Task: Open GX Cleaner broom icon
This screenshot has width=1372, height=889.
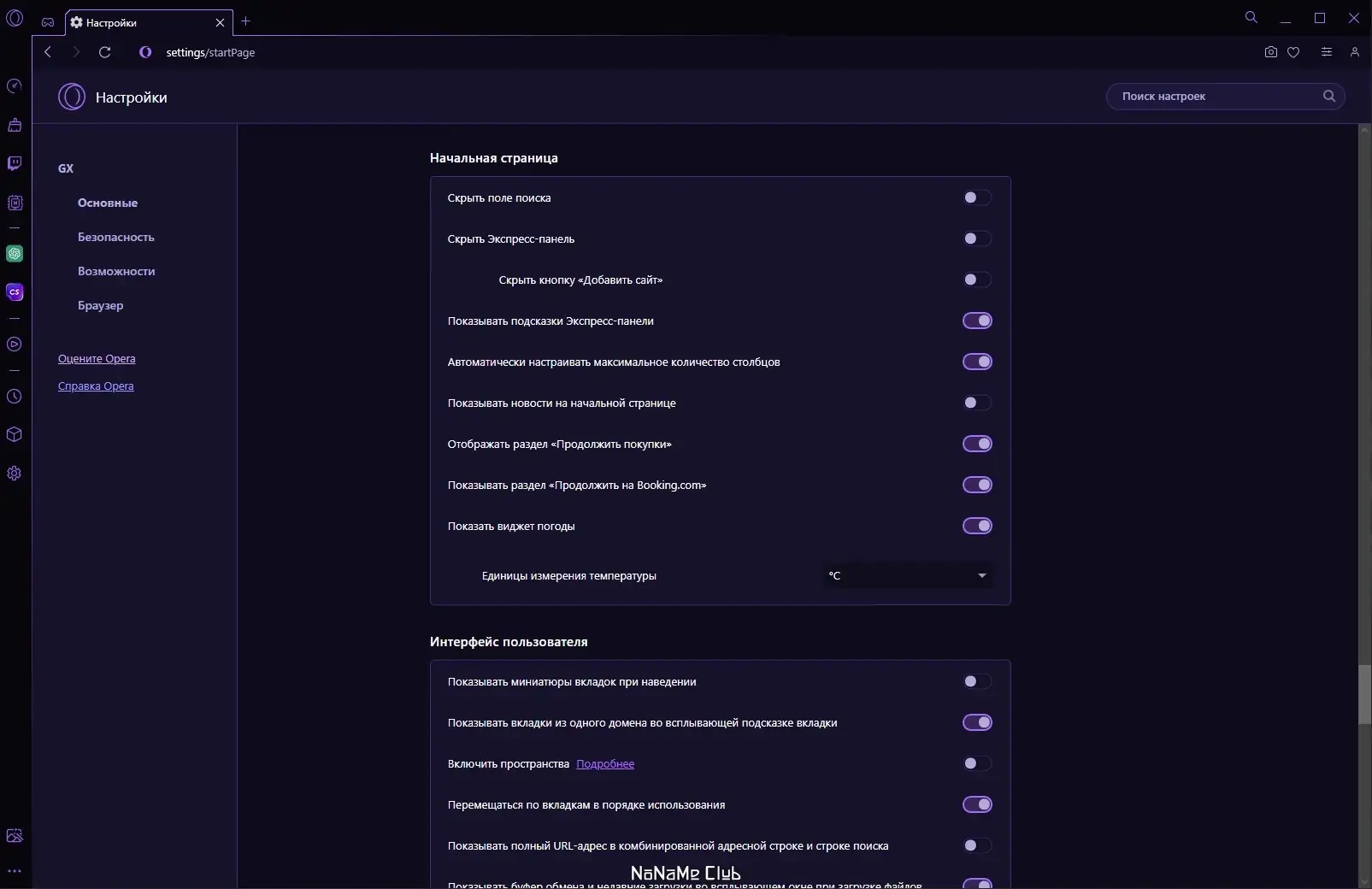Action: tap(15, 126)
